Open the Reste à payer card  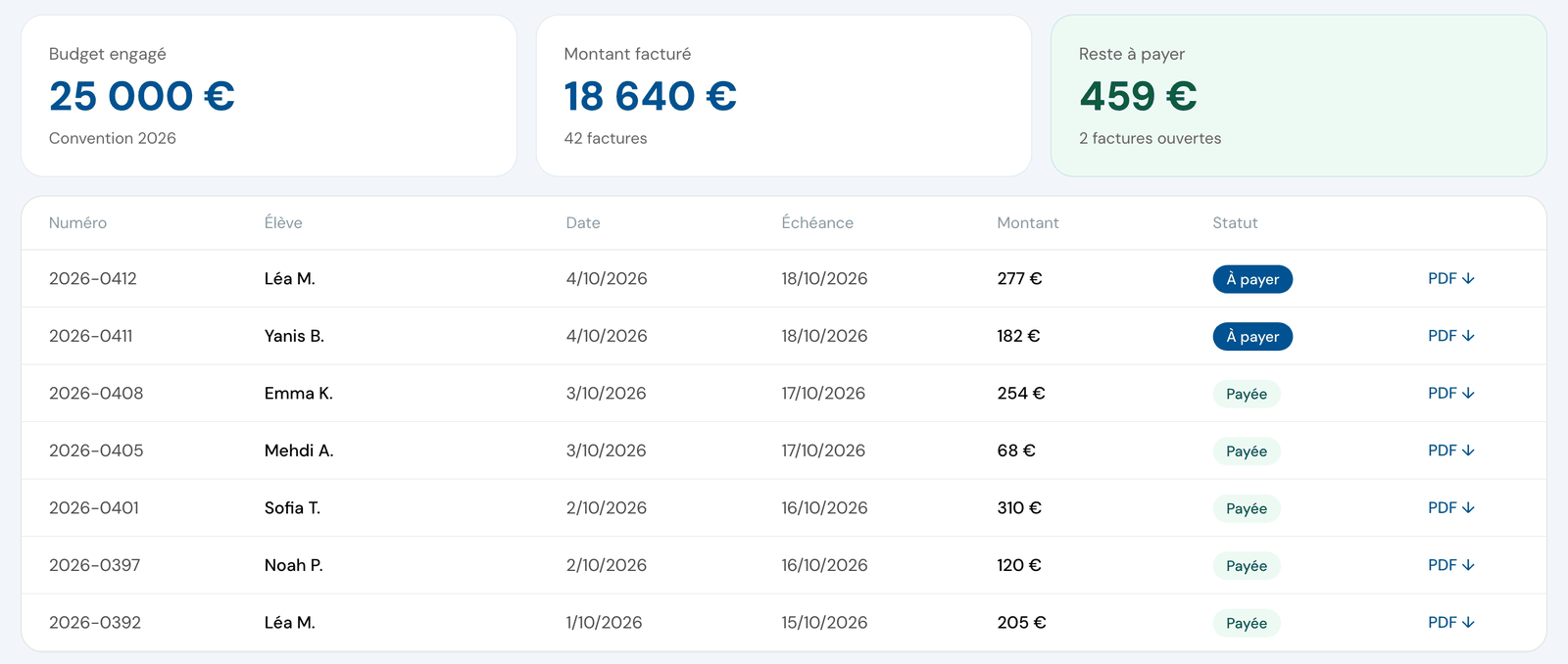point(1298,96)
